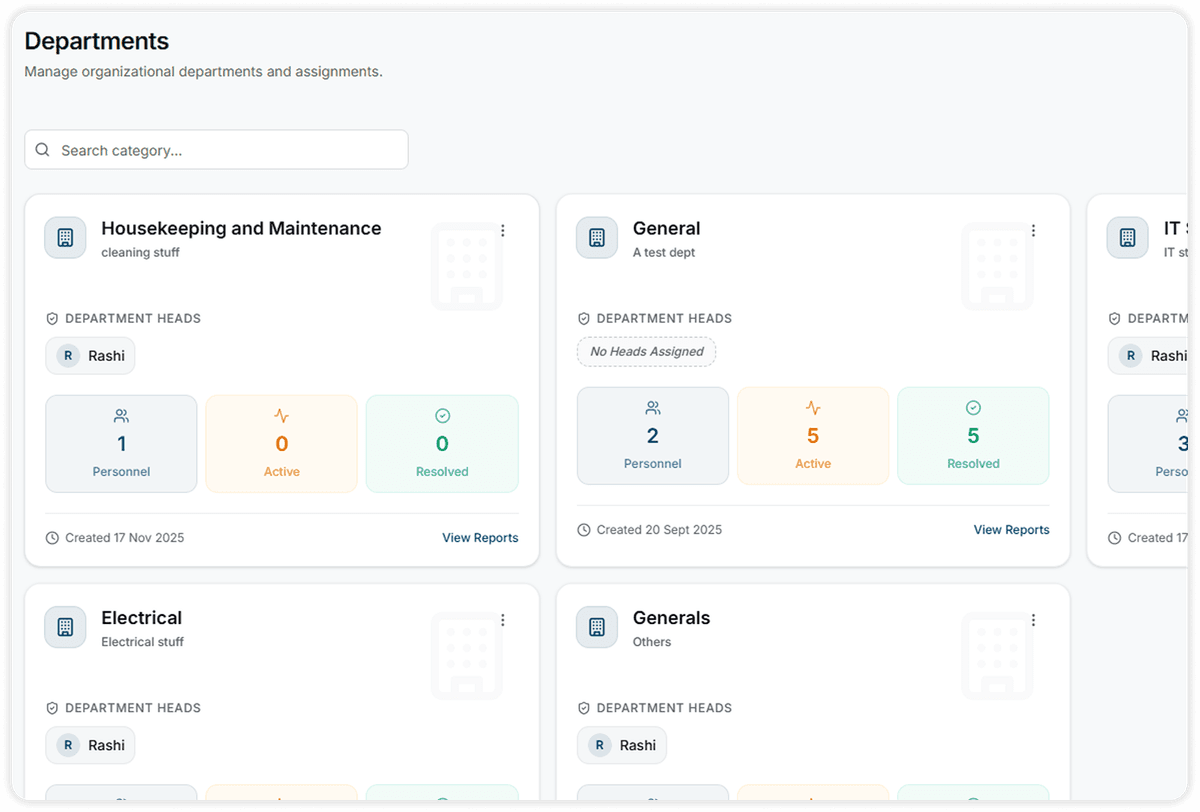Click the 'Created 17 Nov 2025' text
Image resolution: width=1200 pixels, height=812 pixels.
tap(125, 538)
